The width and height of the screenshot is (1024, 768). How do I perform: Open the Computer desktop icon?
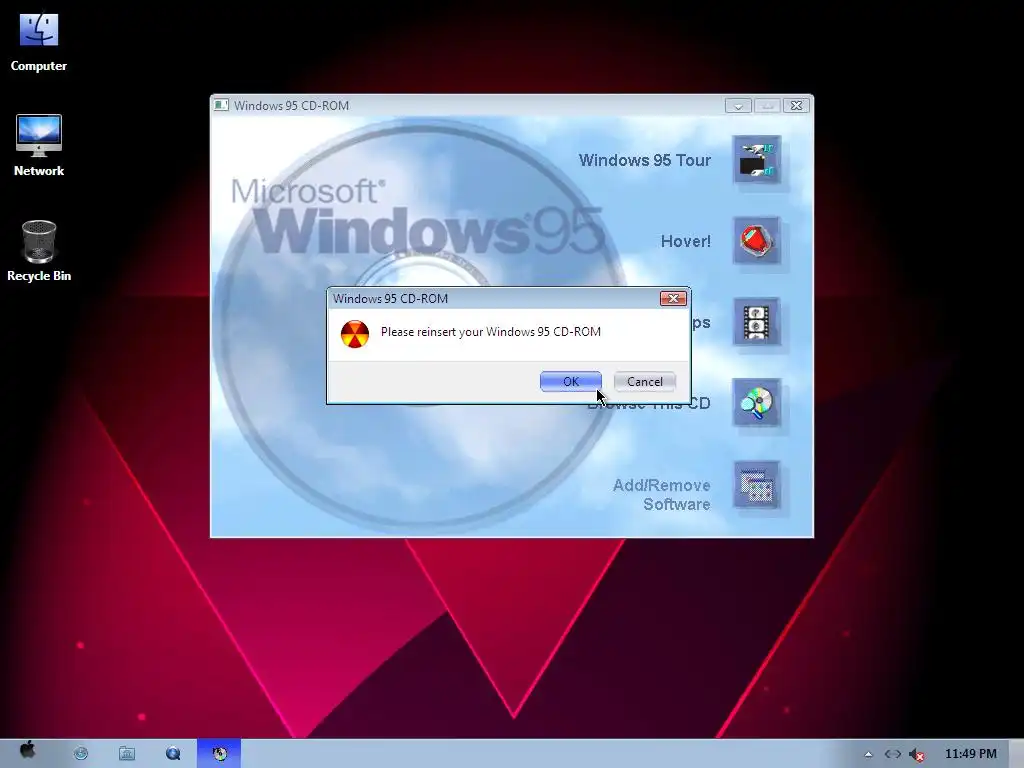tap(39, 42)
